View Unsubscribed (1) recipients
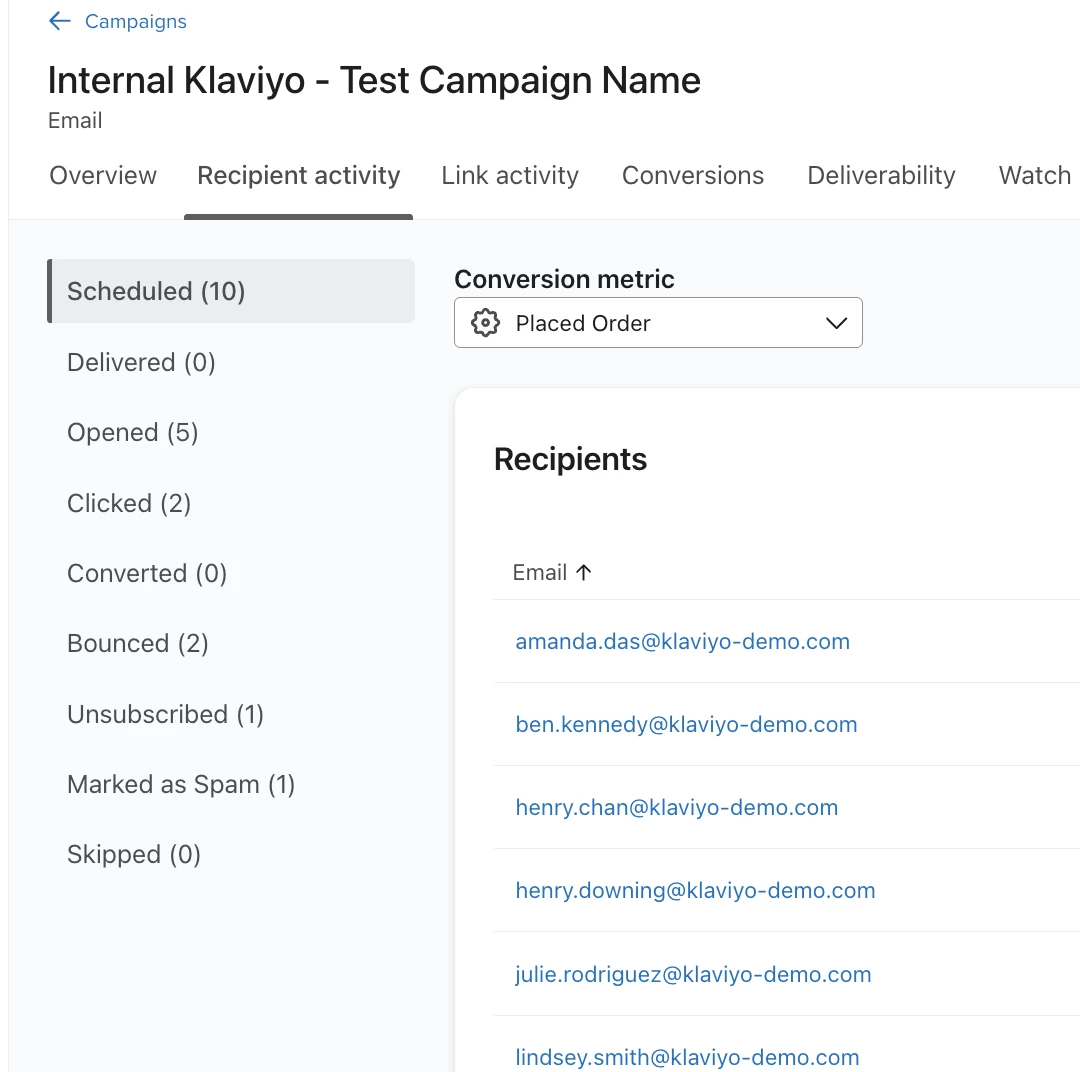1080x1072 pixels. click(165, 714)
